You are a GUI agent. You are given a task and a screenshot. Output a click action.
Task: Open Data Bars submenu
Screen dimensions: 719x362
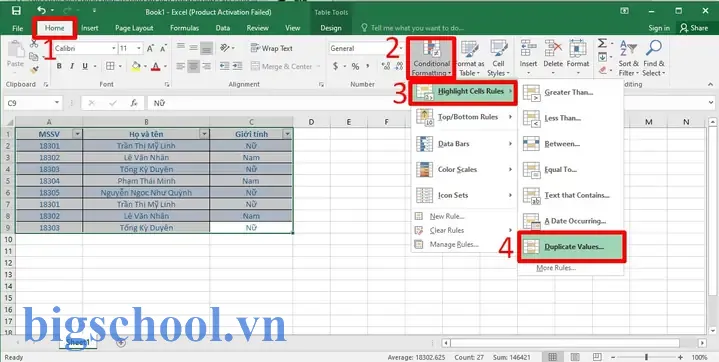click(x=464, y=144)
